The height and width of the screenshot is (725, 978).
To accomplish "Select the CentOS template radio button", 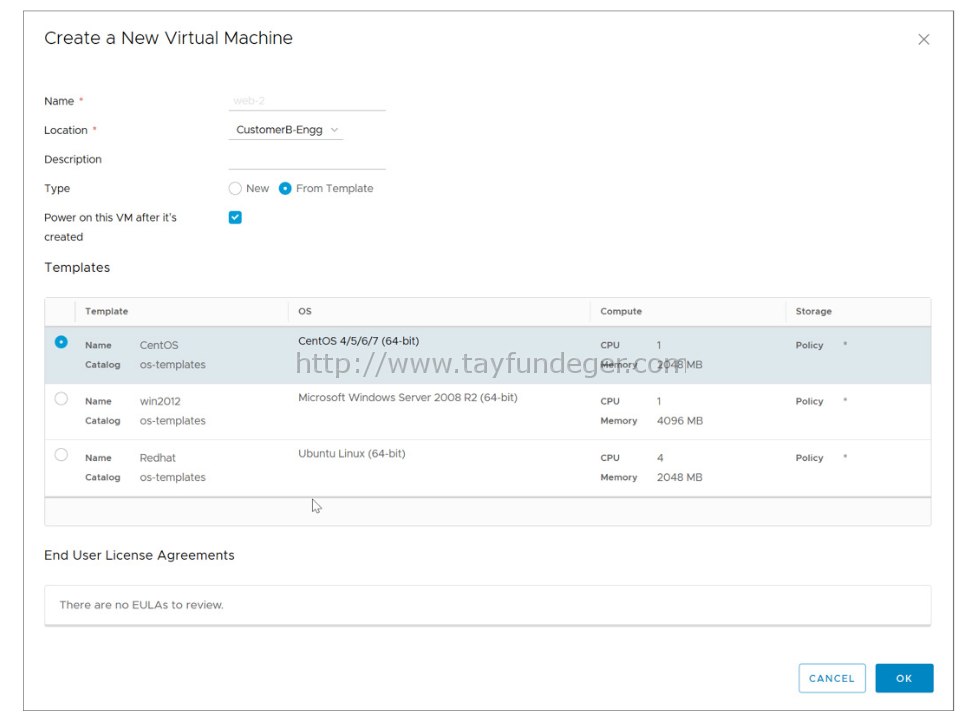I will pyautogui.click(x=61, y=342).
